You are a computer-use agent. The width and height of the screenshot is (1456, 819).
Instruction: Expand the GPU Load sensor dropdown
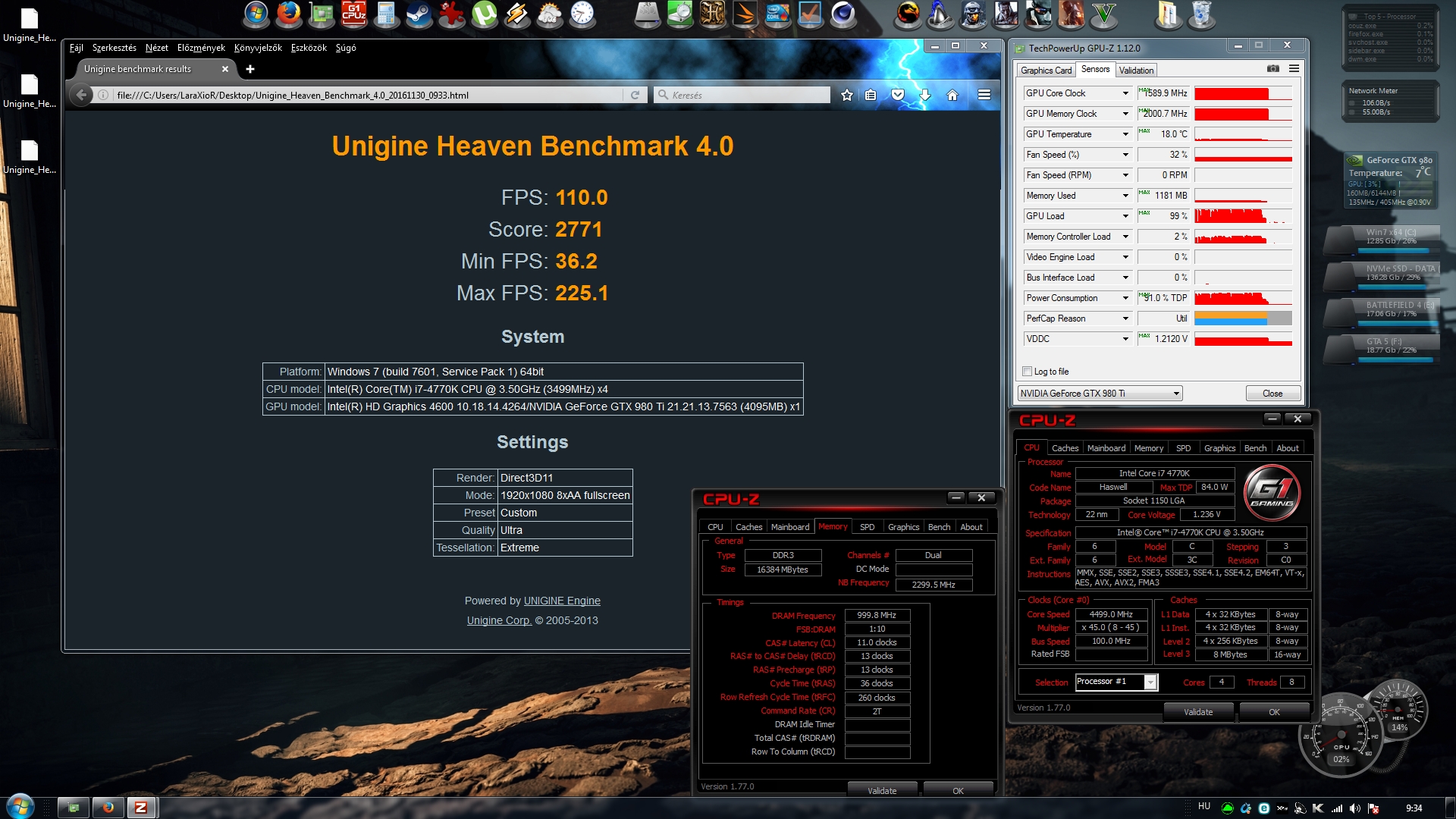click(1125, 216)
